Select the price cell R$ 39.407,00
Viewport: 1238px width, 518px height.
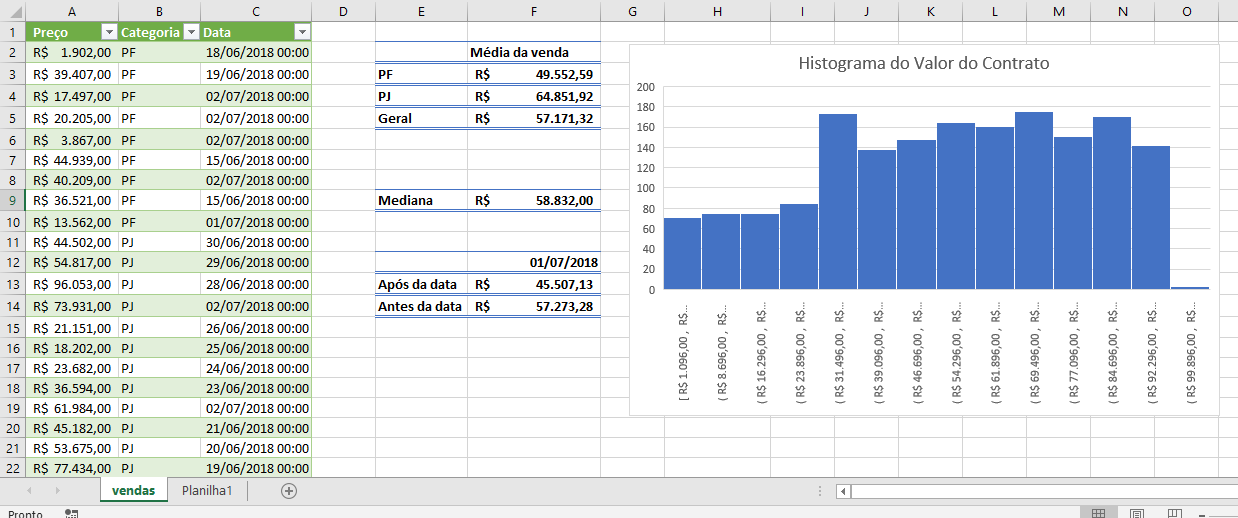tap(71, 74)
